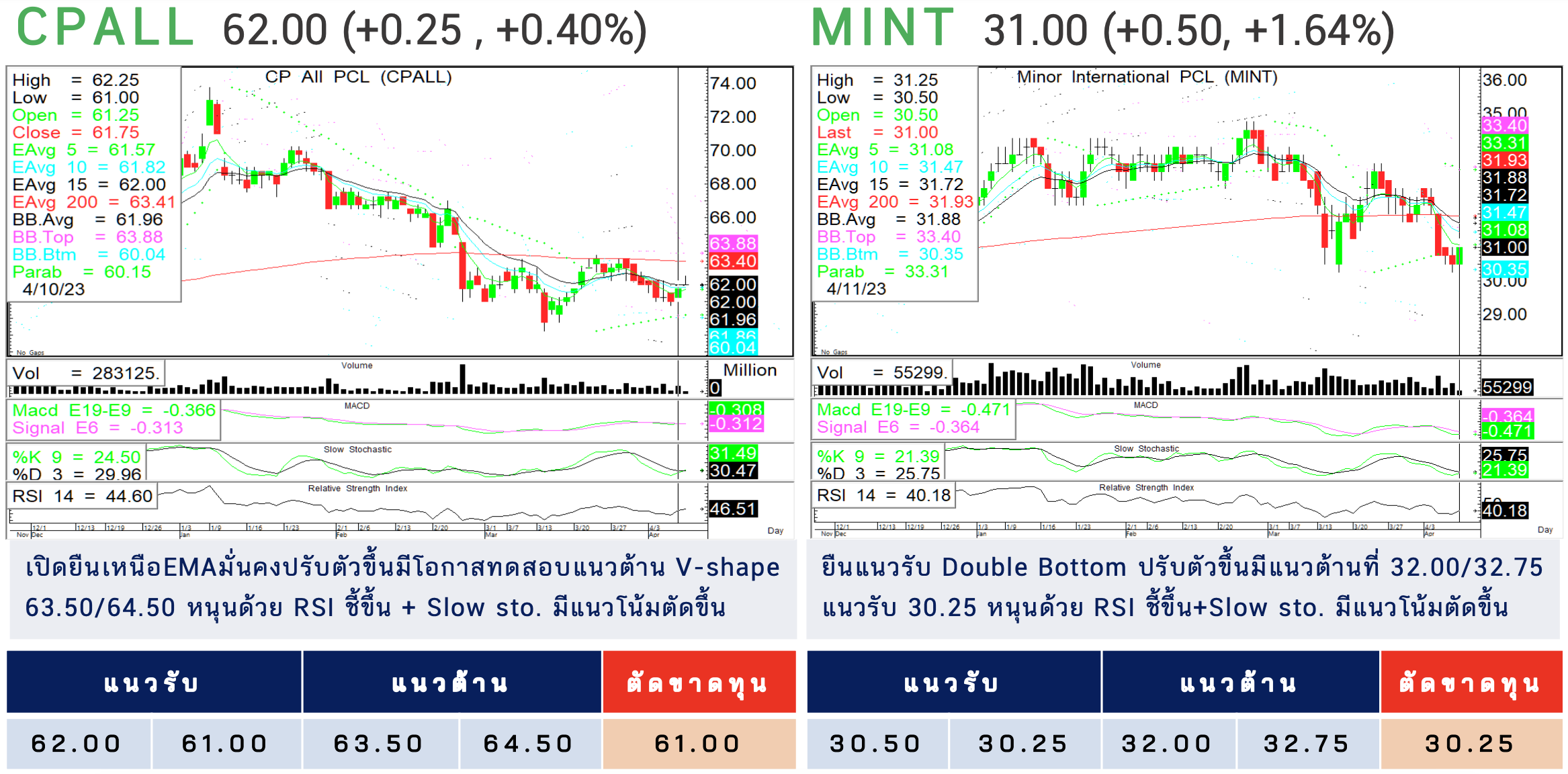Click the MINT Thai commentary about Double Bottom
Screen dimensions: 1568x774
pyautogui.click(x=1182, y=589)
